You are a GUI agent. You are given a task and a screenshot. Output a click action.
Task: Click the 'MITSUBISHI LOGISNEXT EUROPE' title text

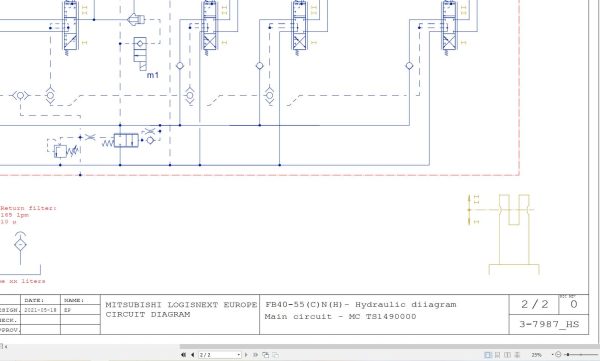coord(181,305)
